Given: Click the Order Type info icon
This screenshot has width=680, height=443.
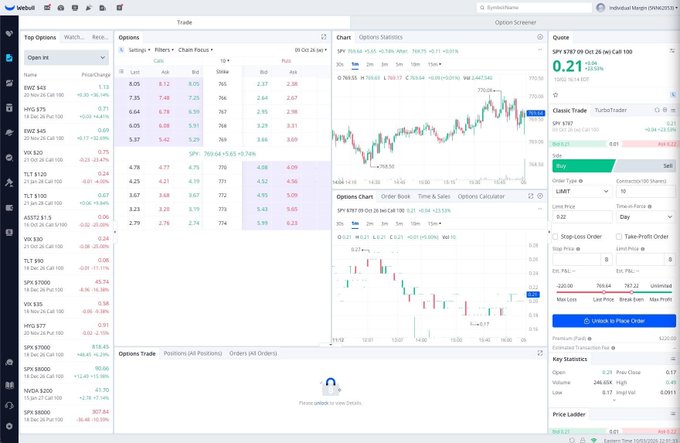Looking at the screenshot, I should click(581, 181).
